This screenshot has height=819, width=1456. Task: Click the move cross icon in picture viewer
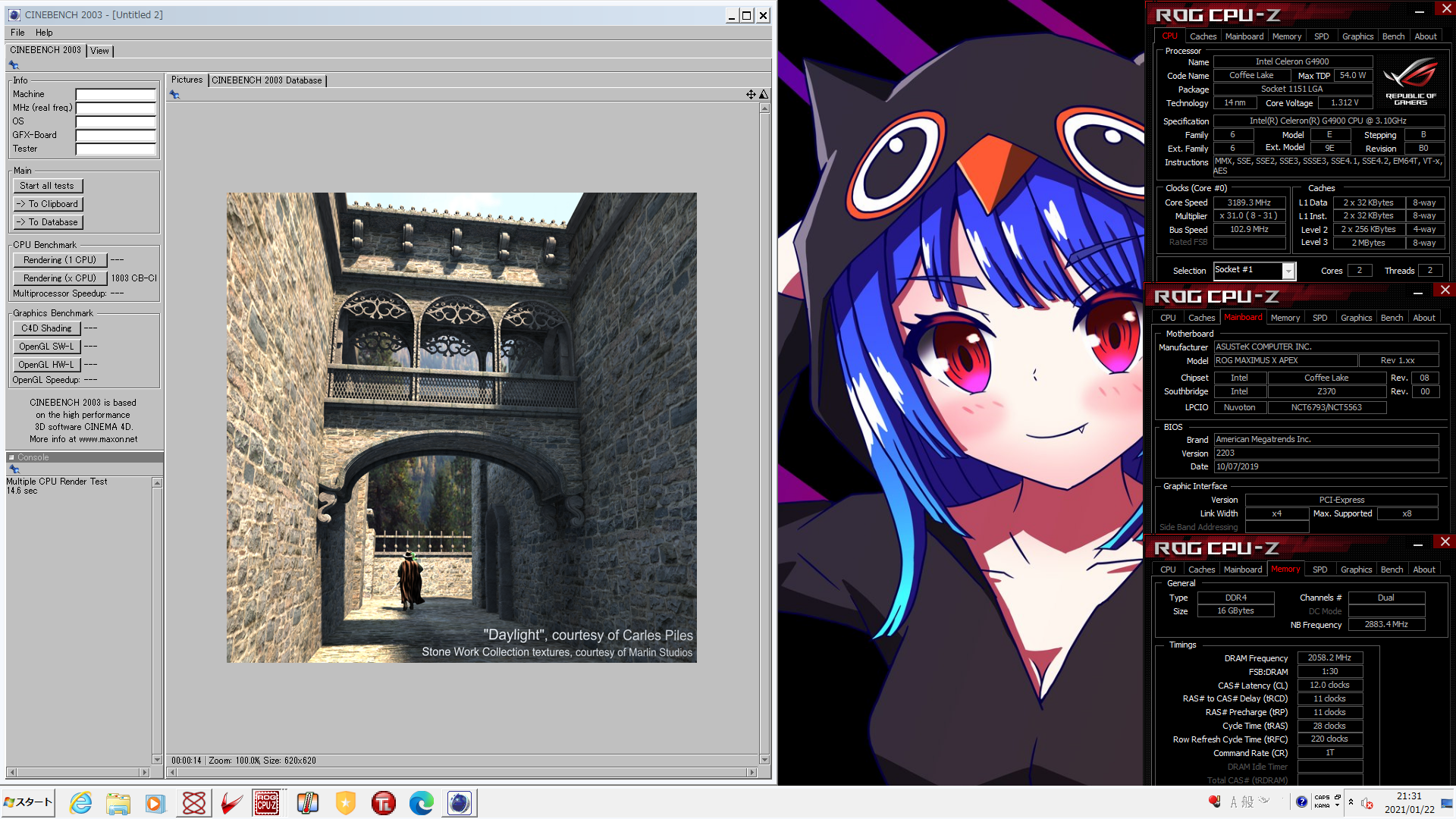(x=751, y=95)
